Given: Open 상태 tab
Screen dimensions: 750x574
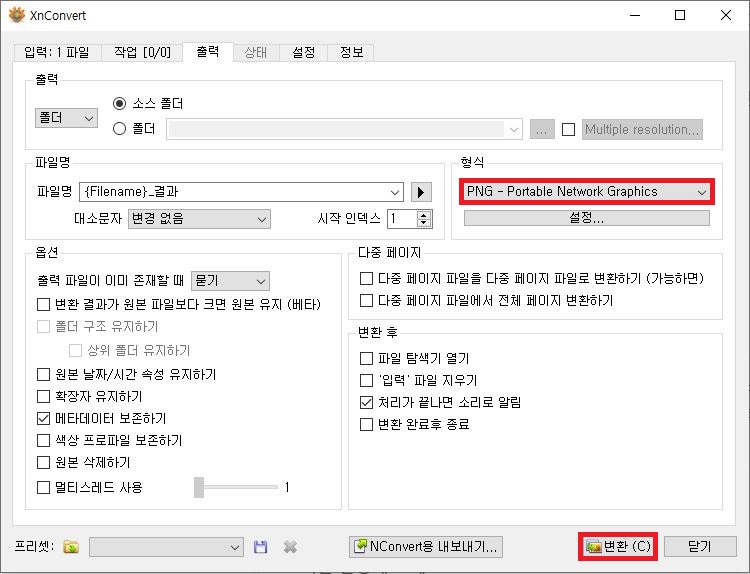Looking at the screenshot, I should point(255,52).
